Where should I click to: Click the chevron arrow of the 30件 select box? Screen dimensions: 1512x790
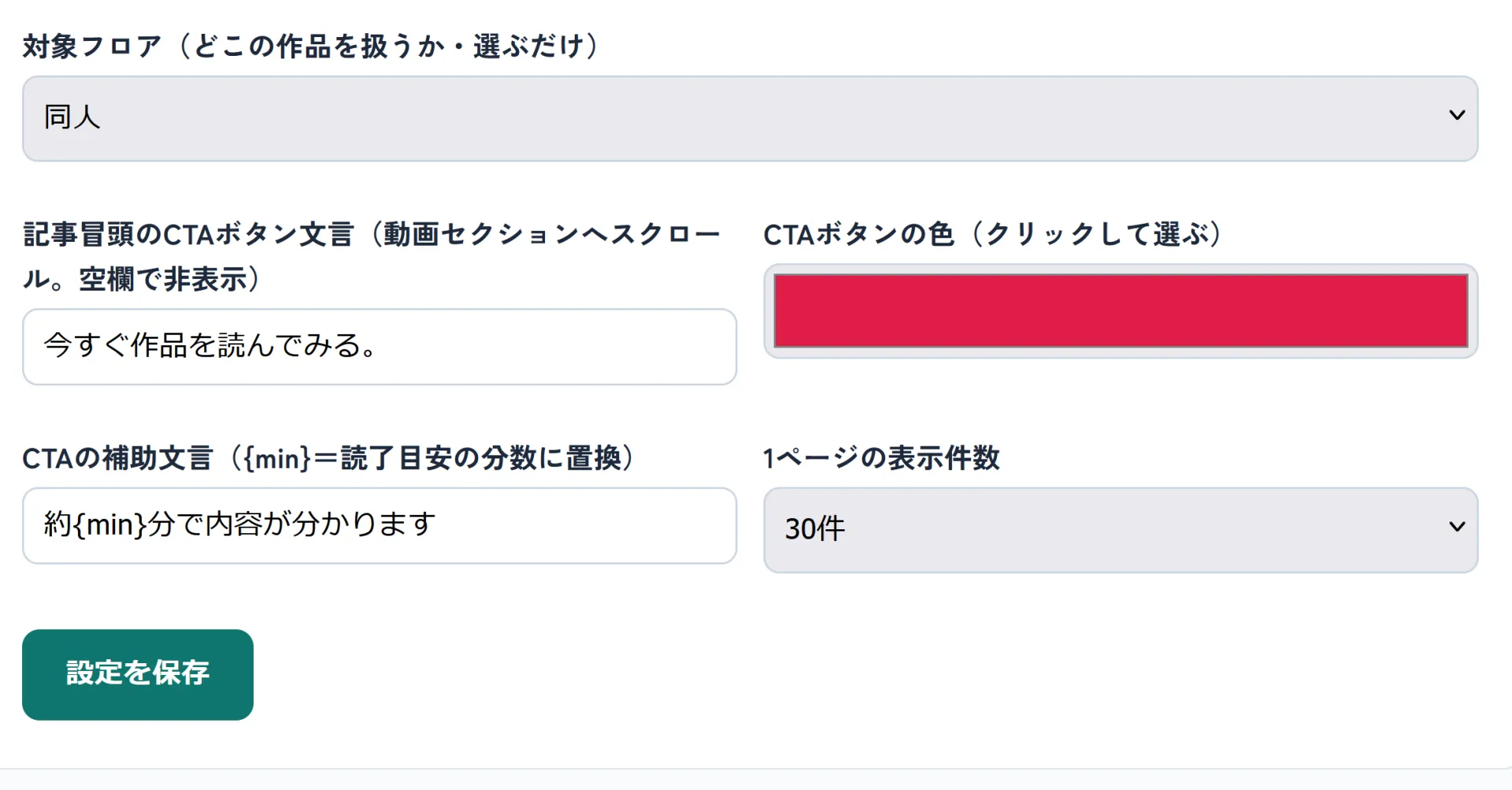point(1457,526)
